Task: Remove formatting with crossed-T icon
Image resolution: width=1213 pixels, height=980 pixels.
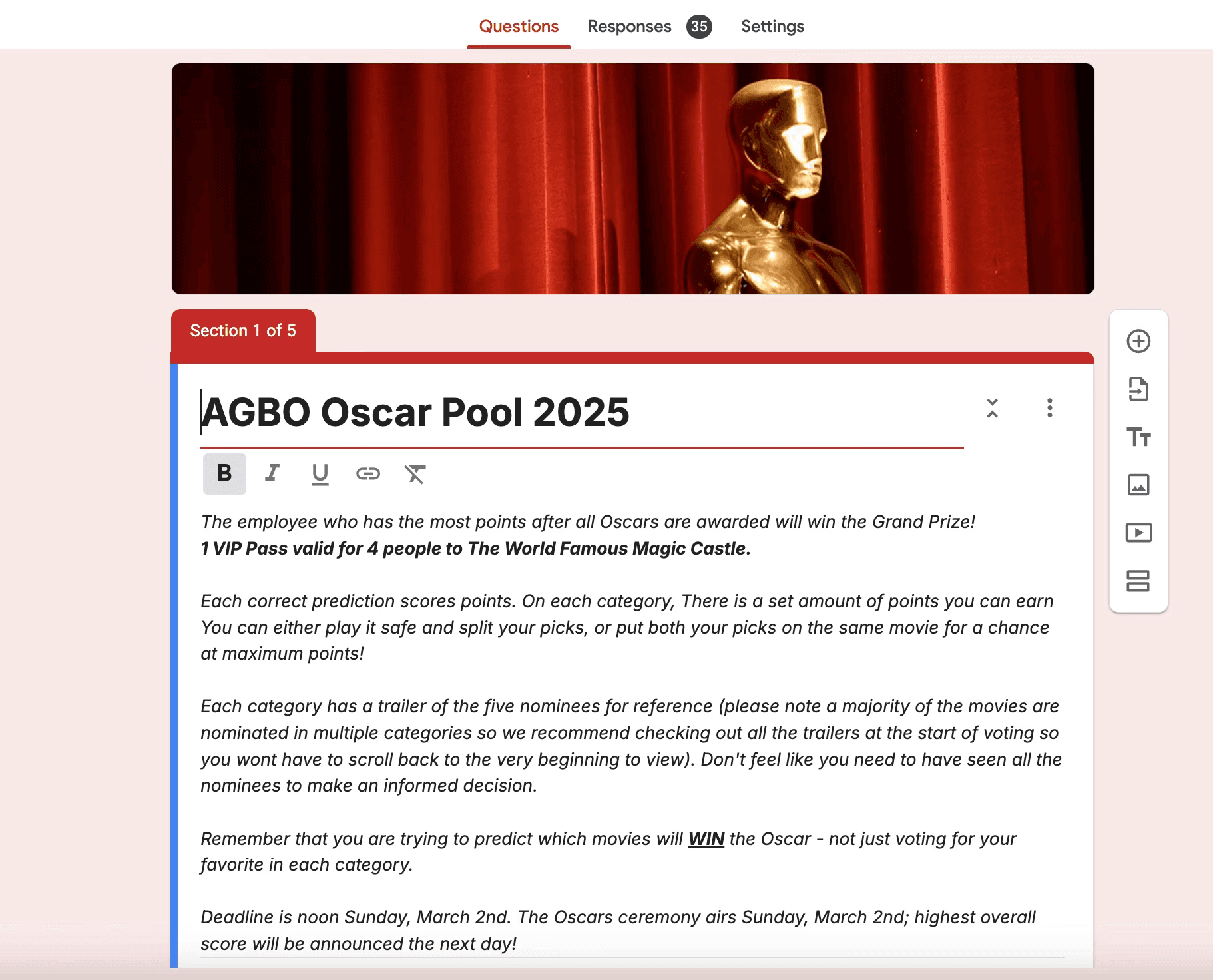Action: (415, 473)
